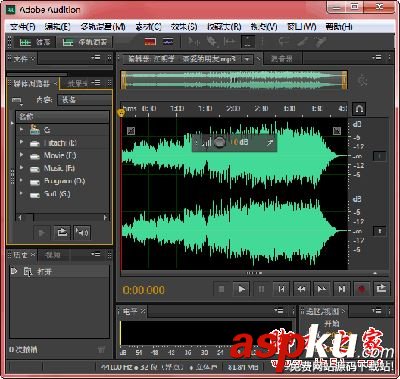
Task: Toggle loop playback in transport bar
Action: pos(381,289)
